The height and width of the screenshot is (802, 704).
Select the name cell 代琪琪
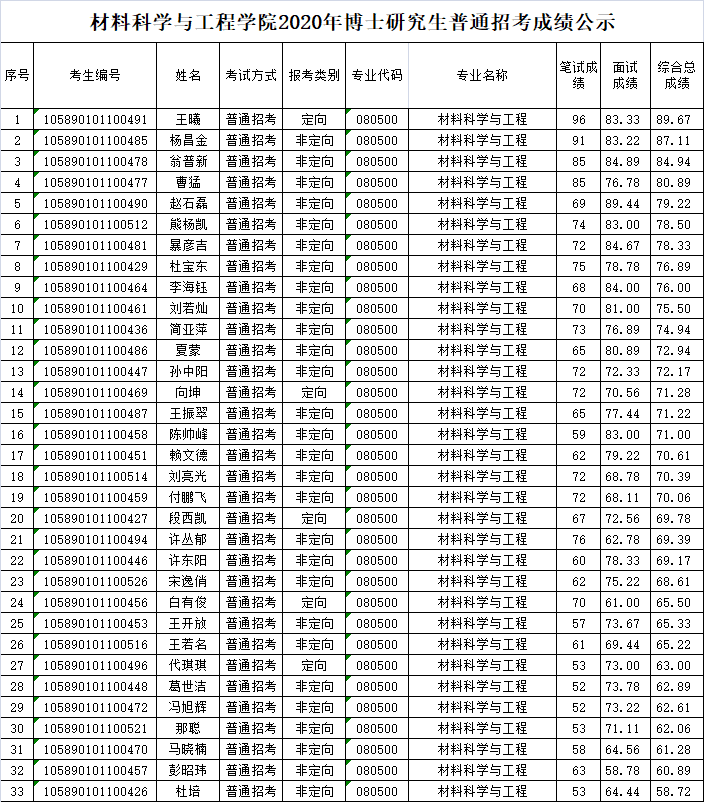pos(188,666)
